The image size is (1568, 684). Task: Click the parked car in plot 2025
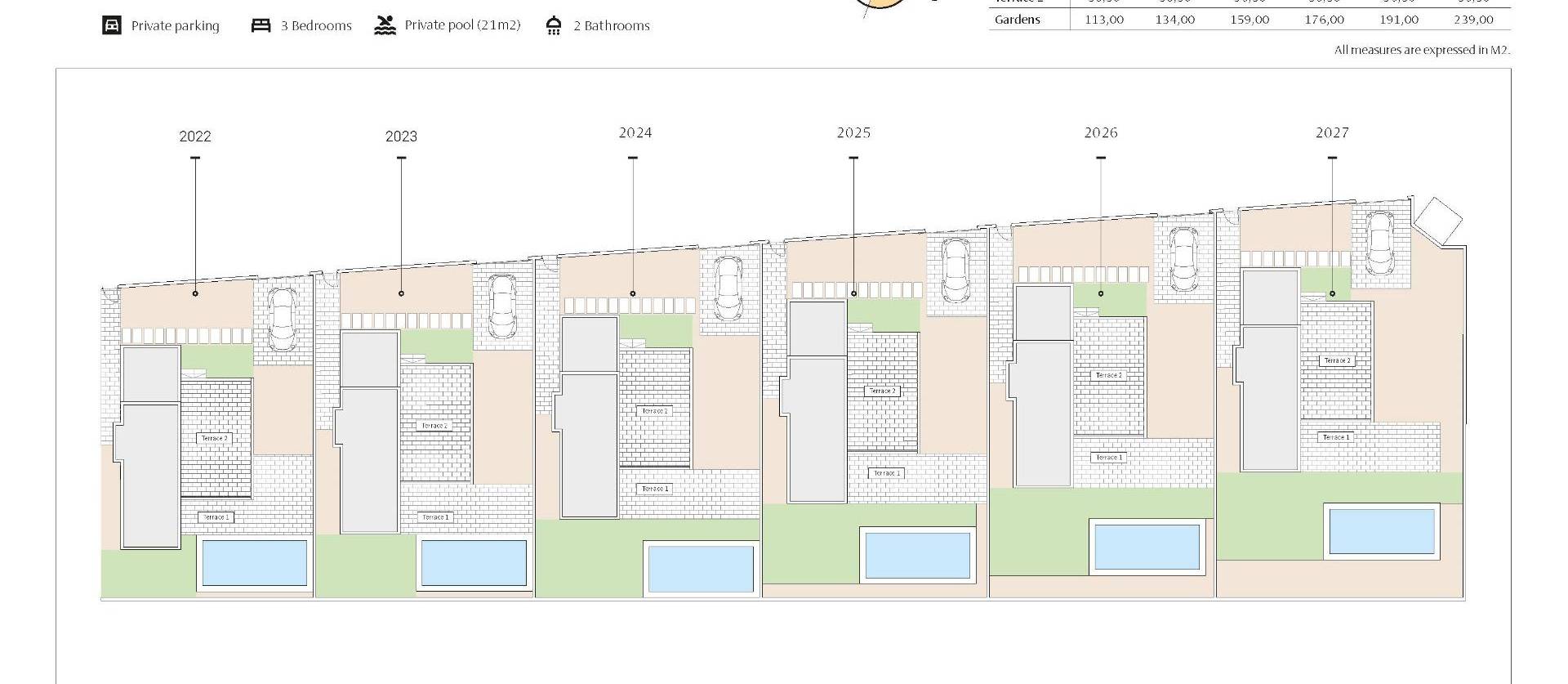pos(954,270)
